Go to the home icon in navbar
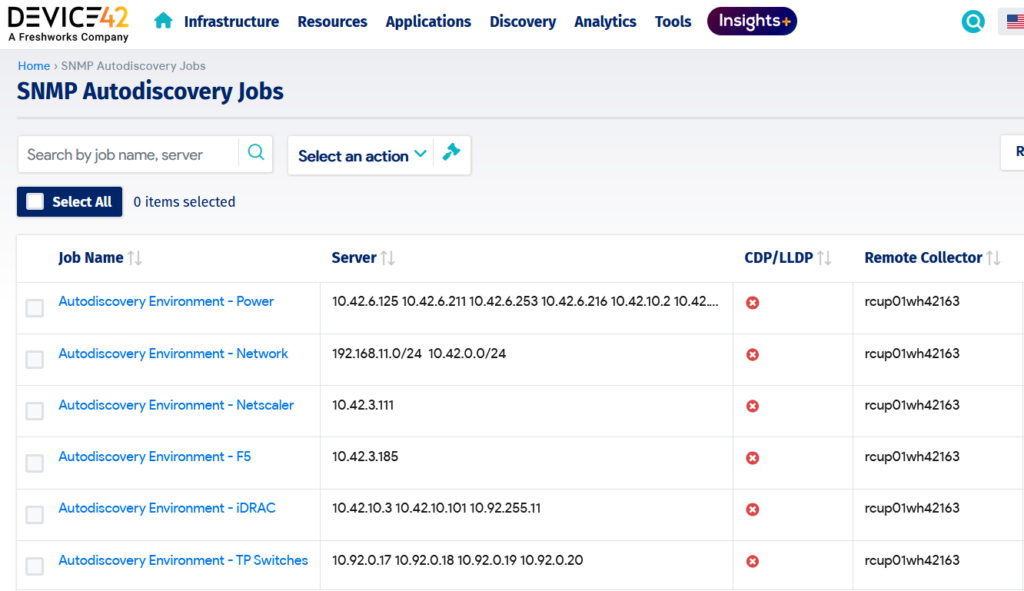 tap(163, 21)
